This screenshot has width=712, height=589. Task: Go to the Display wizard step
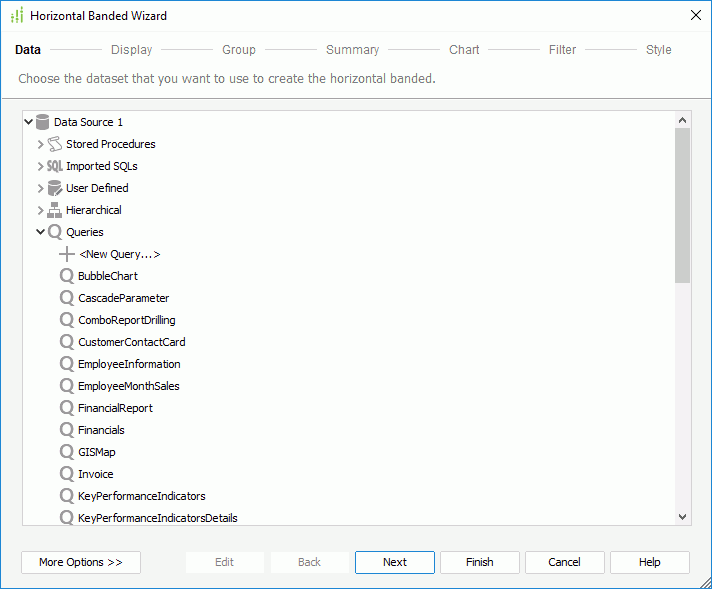[132, 49]
